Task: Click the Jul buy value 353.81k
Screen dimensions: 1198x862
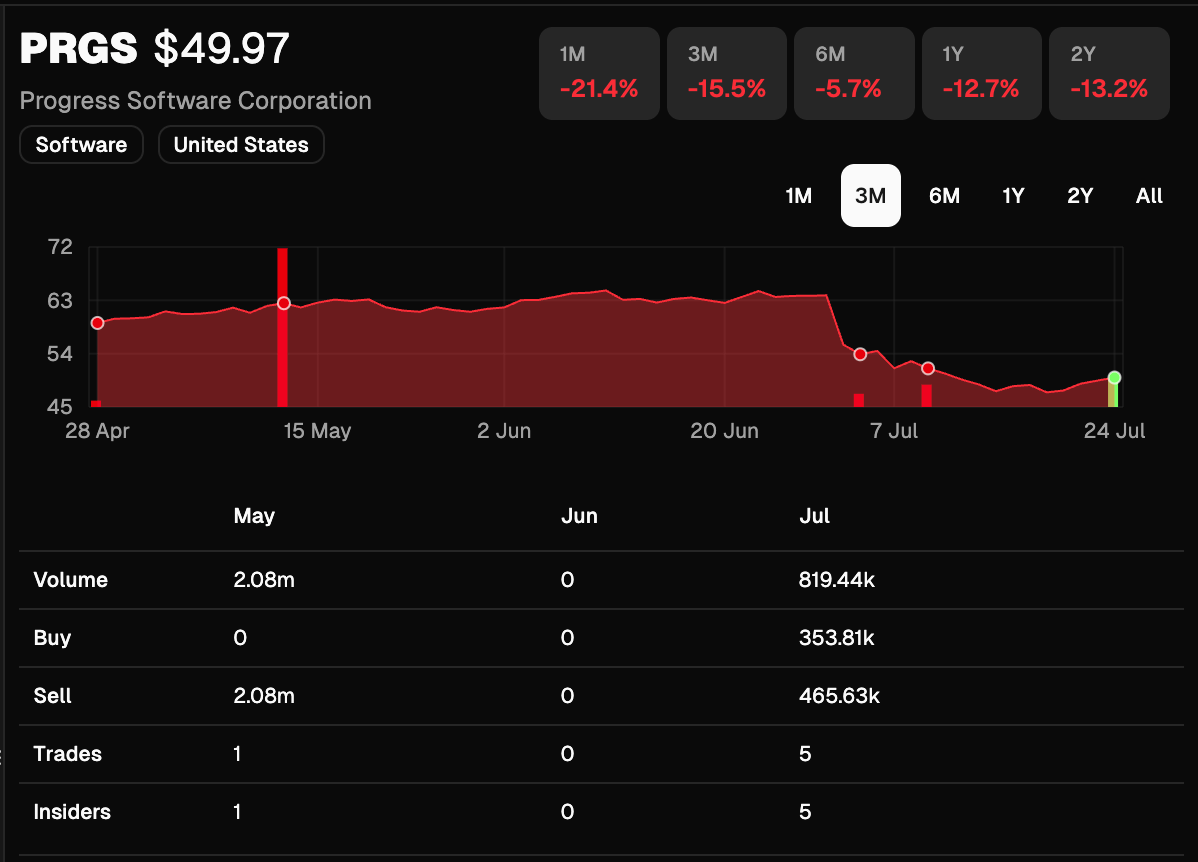Action: coord(837,638)
